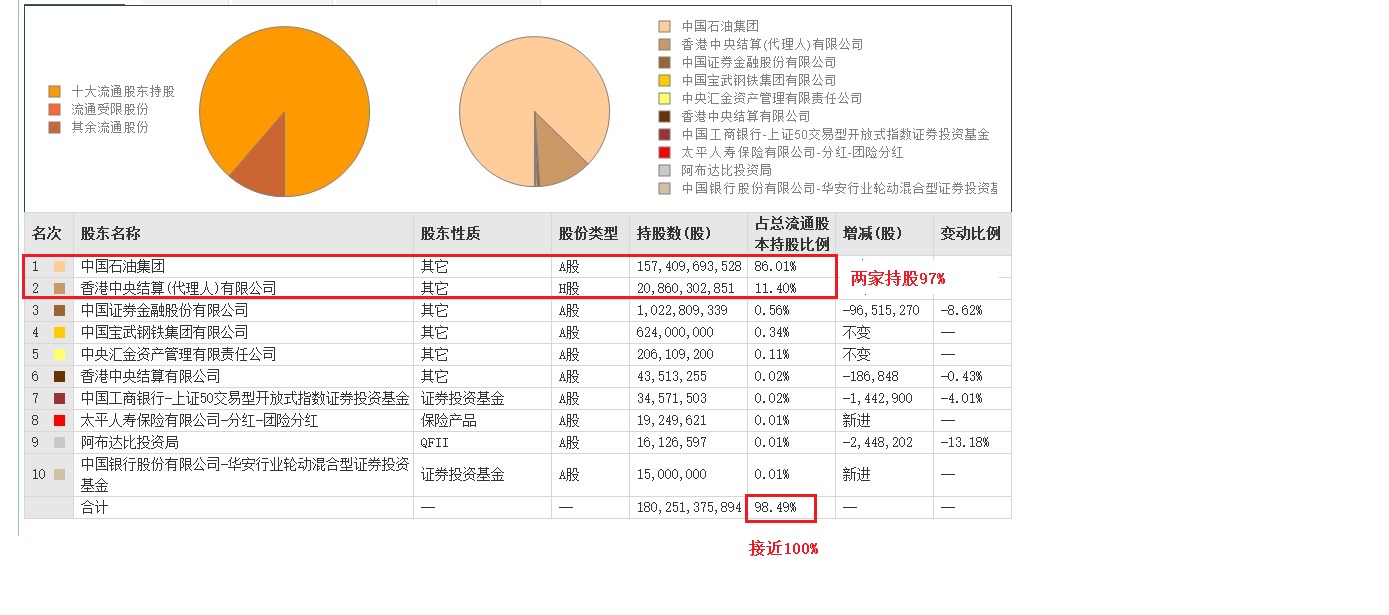Select the 0.34% ratio cell

click(772, 332)
